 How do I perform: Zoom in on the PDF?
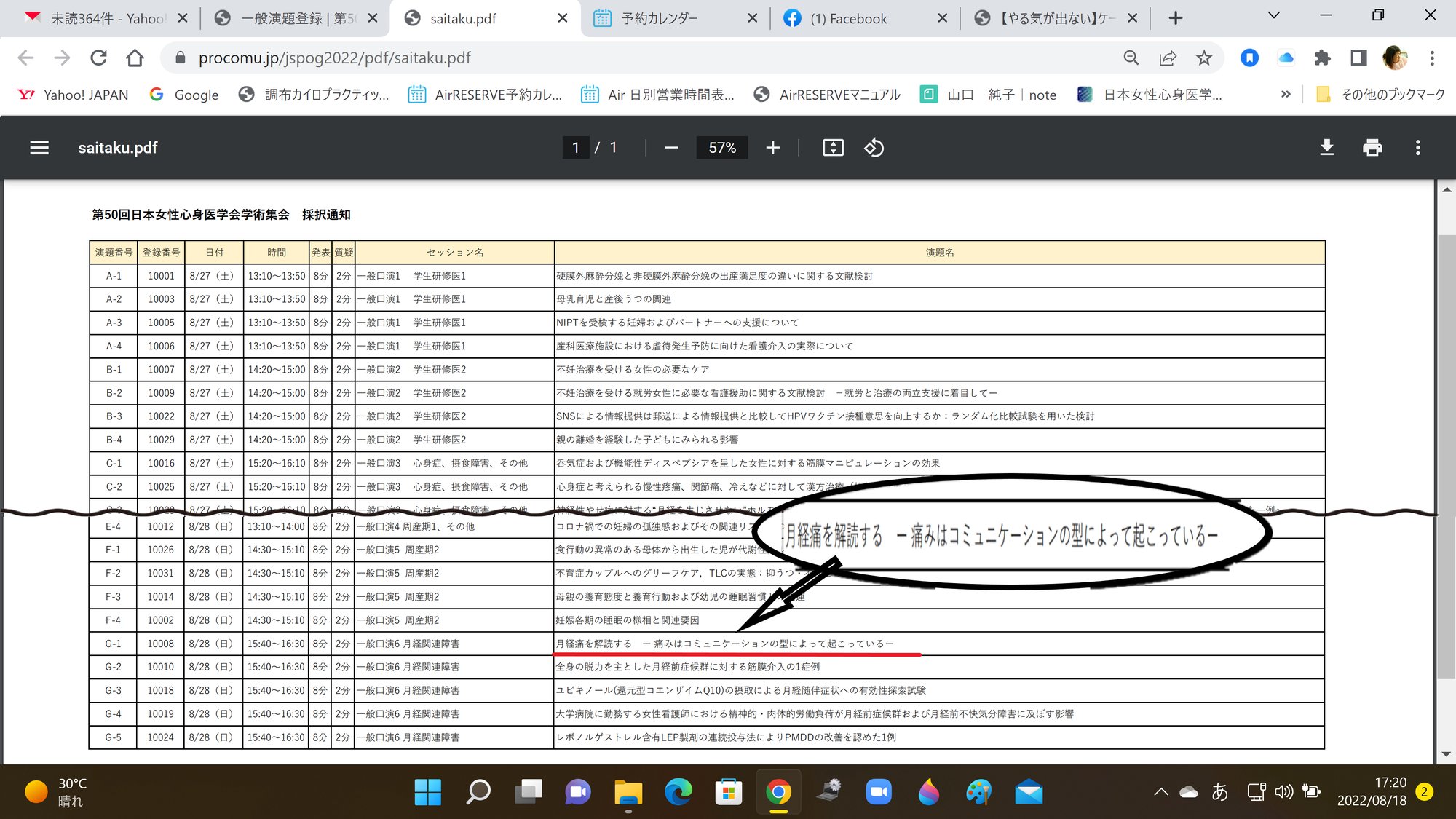[x=772, y=147]
